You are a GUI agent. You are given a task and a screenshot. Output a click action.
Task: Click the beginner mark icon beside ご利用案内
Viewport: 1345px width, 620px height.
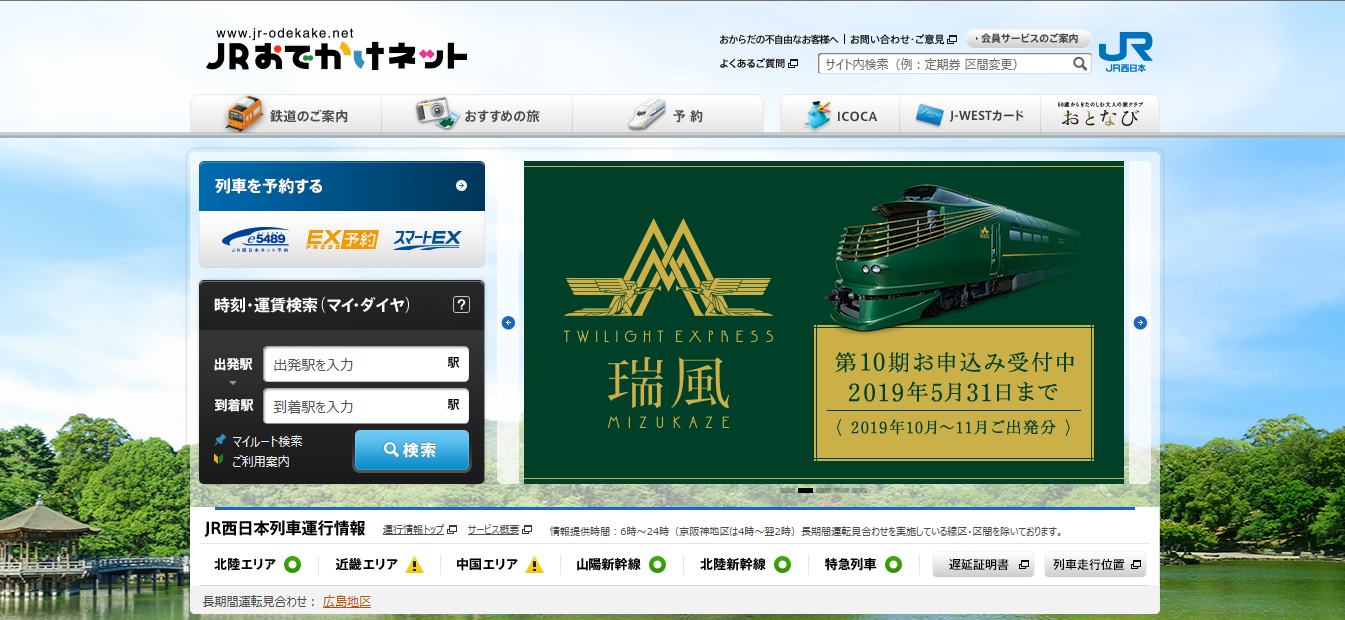click(220, 461)
